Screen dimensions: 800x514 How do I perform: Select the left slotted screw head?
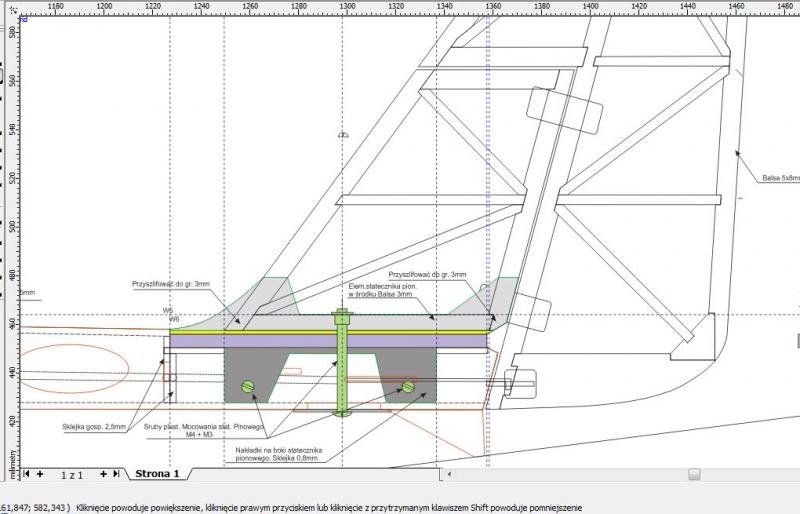(250, 386)
